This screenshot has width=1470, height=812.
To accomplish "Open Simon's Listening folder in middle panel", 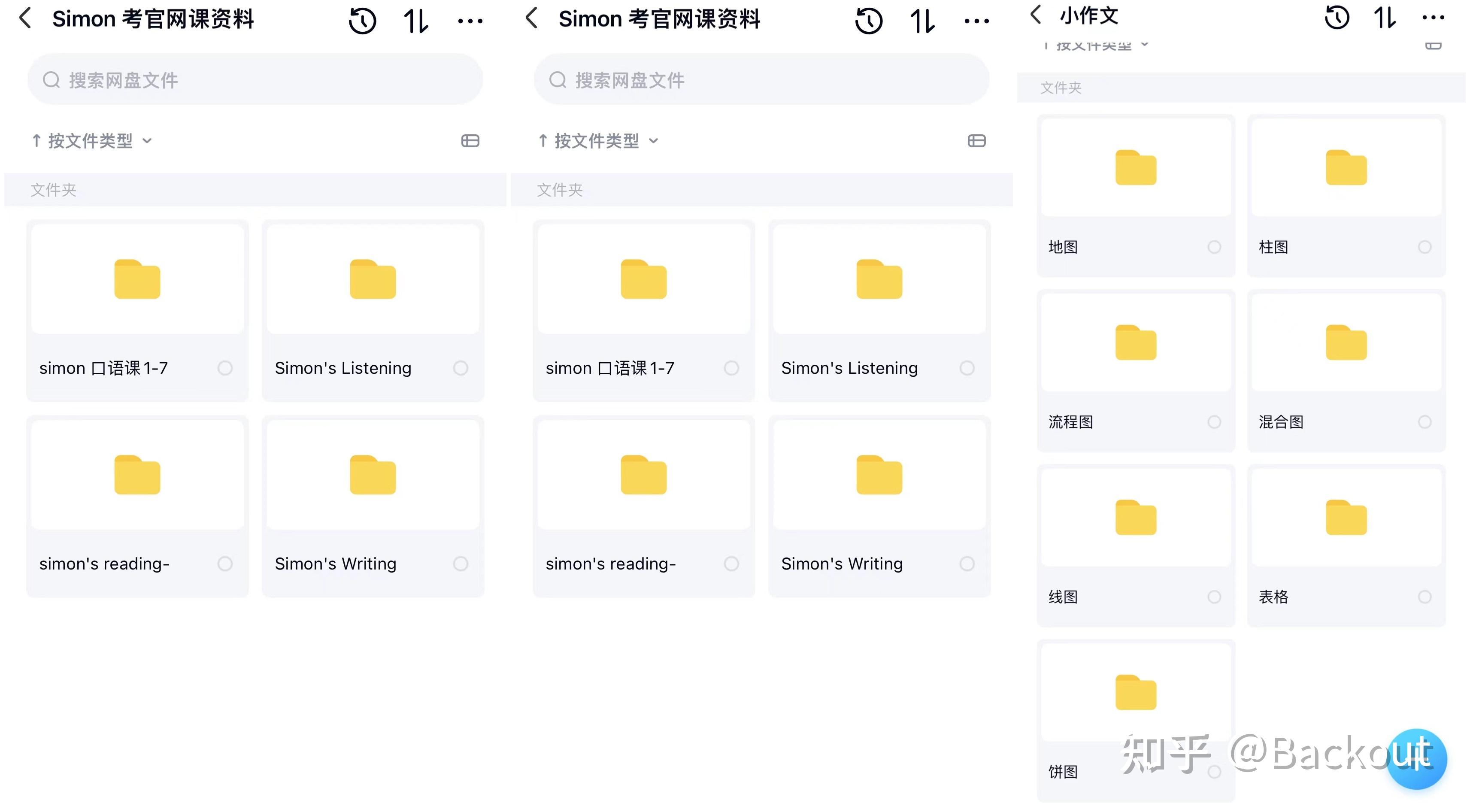I will click(x=879, y=279).
